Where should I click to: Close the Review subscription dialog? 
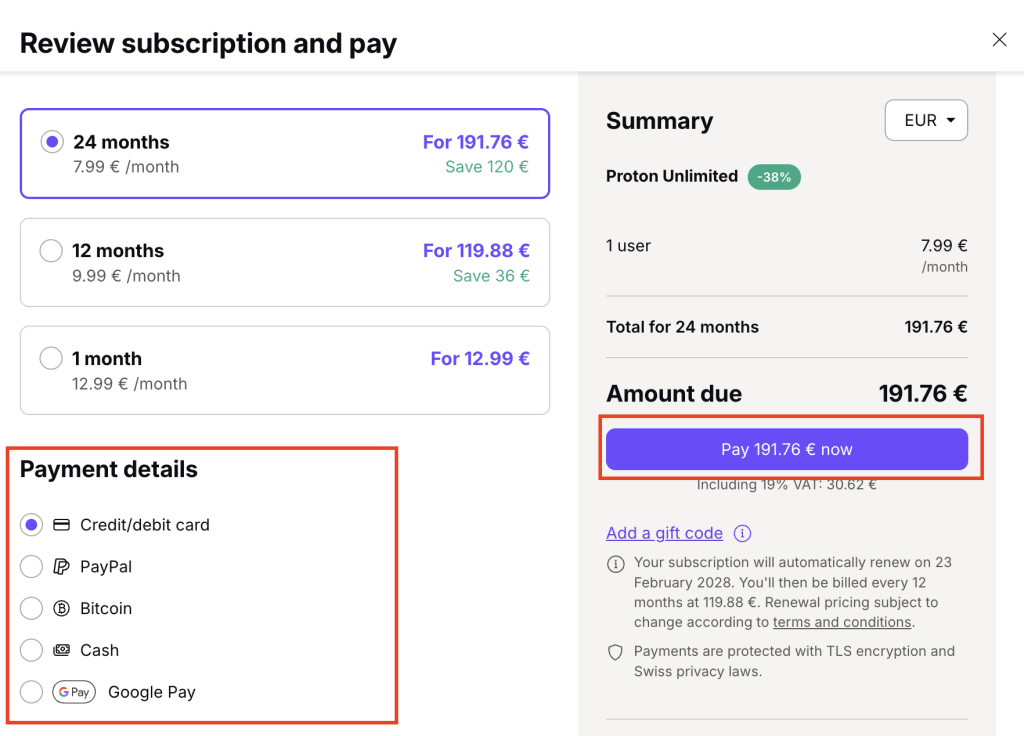pyautogui.click(x=999, y=40)
